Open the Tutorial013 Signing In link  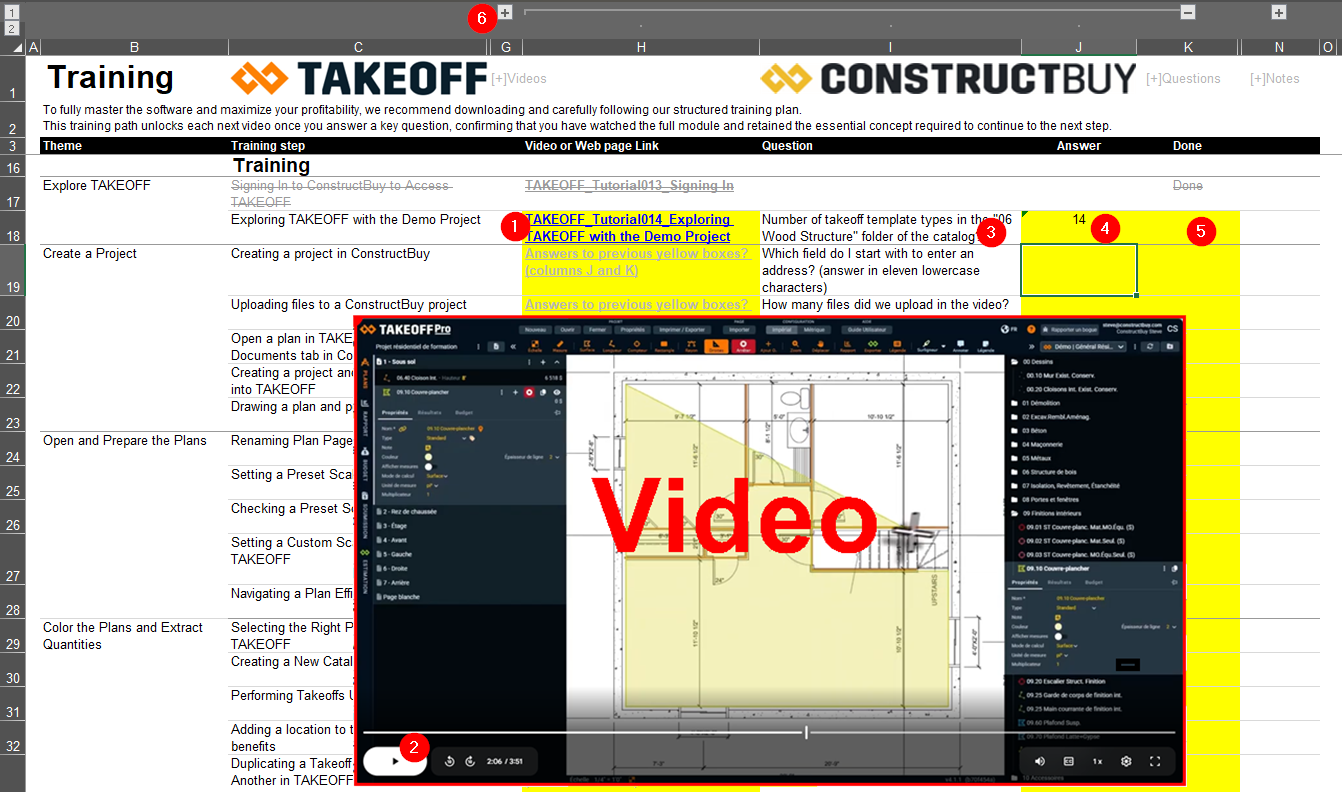(x=629, y=186)
